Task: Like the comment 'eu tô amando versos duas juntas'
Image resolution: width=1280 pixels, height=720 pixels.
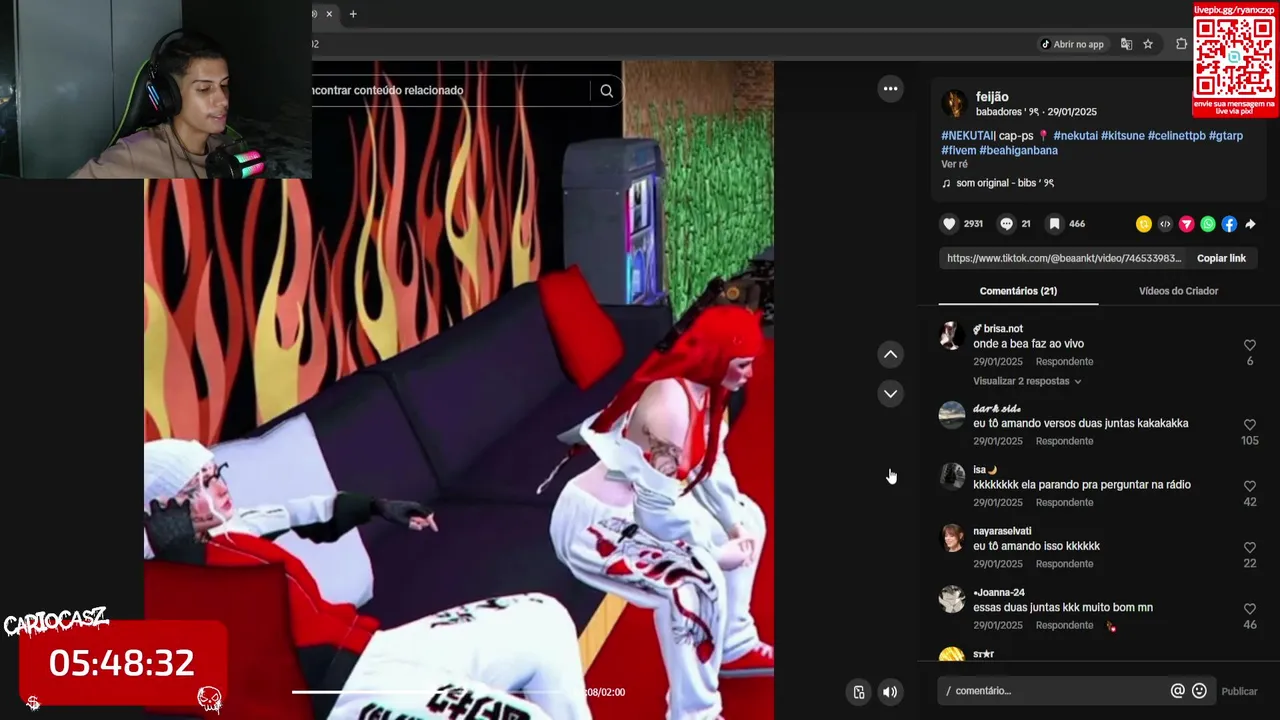Action: 1249,425
